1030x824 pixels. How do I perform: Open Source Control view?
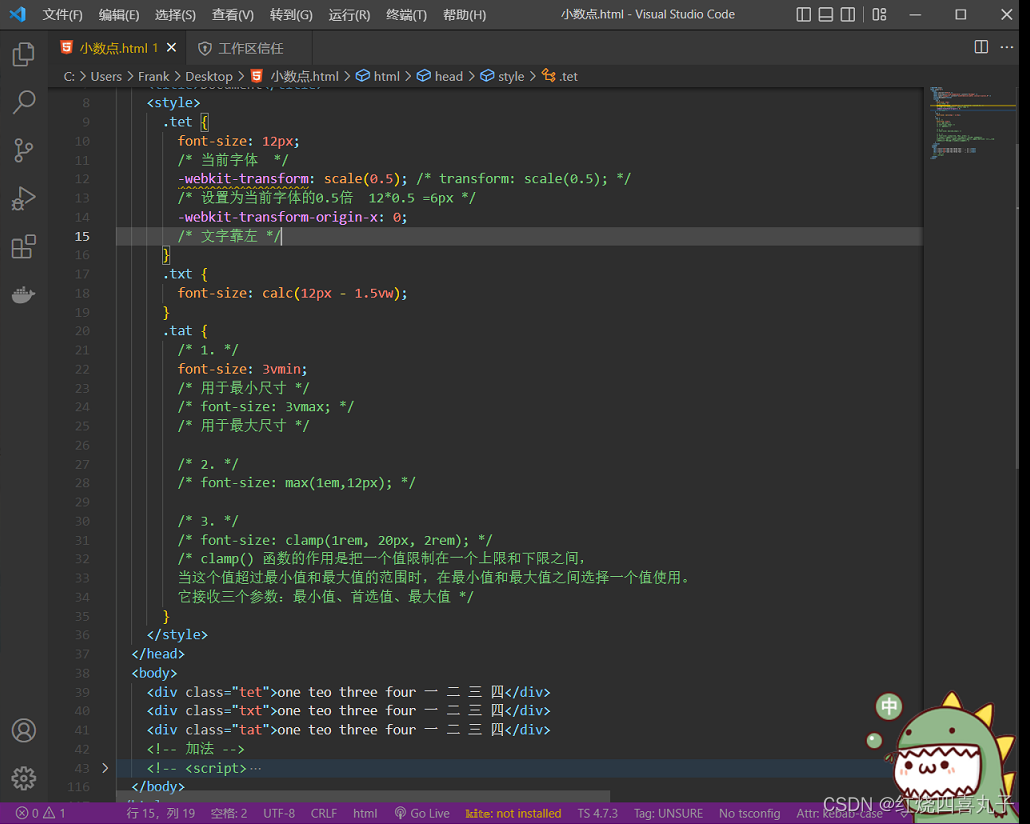tap(24, 150)
